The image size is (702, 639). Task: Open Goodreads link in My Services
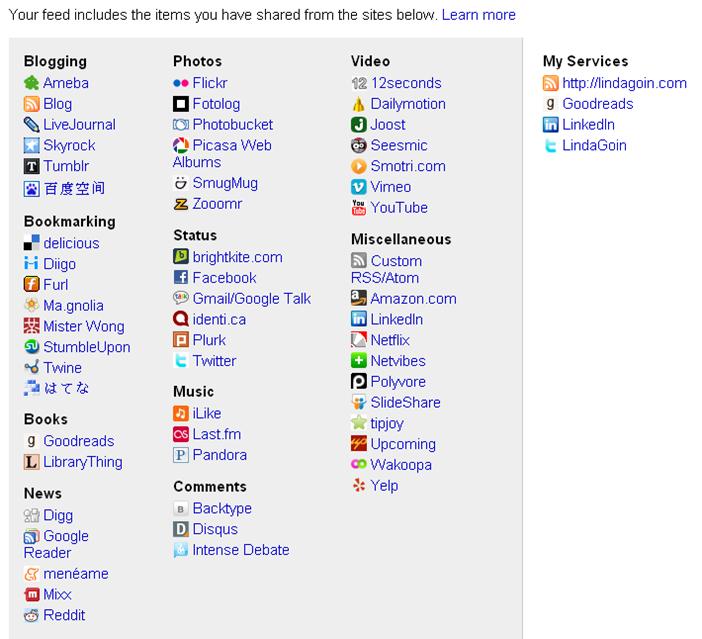598,104
